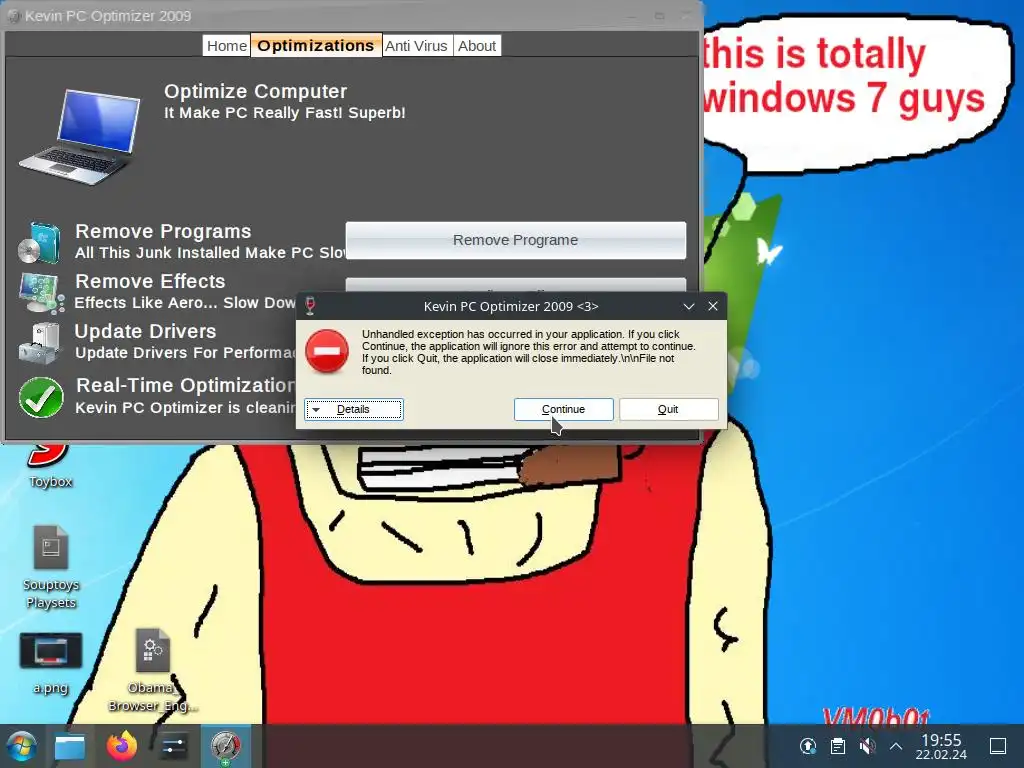Launch Firefox from the taskbar
This screenshot has height=768, width=1024.
pos(122,746)
